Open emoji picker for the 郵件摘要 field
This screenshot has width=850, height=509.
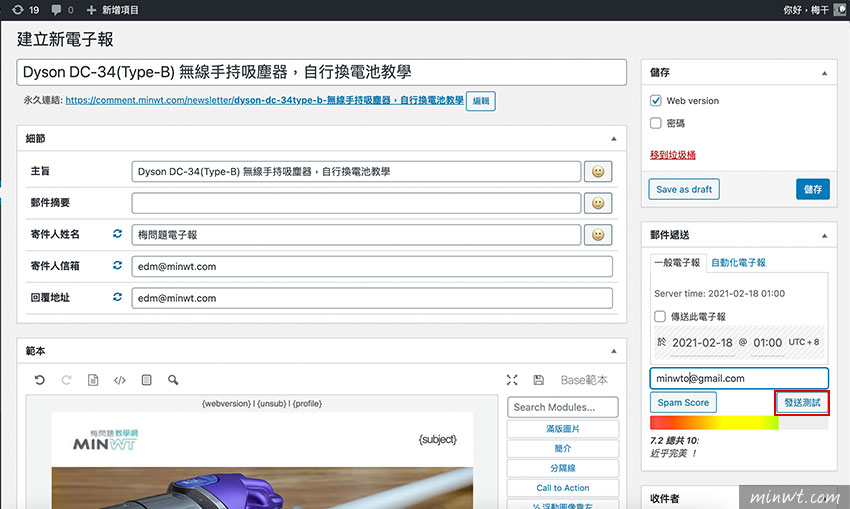click(x=598, y=203)
